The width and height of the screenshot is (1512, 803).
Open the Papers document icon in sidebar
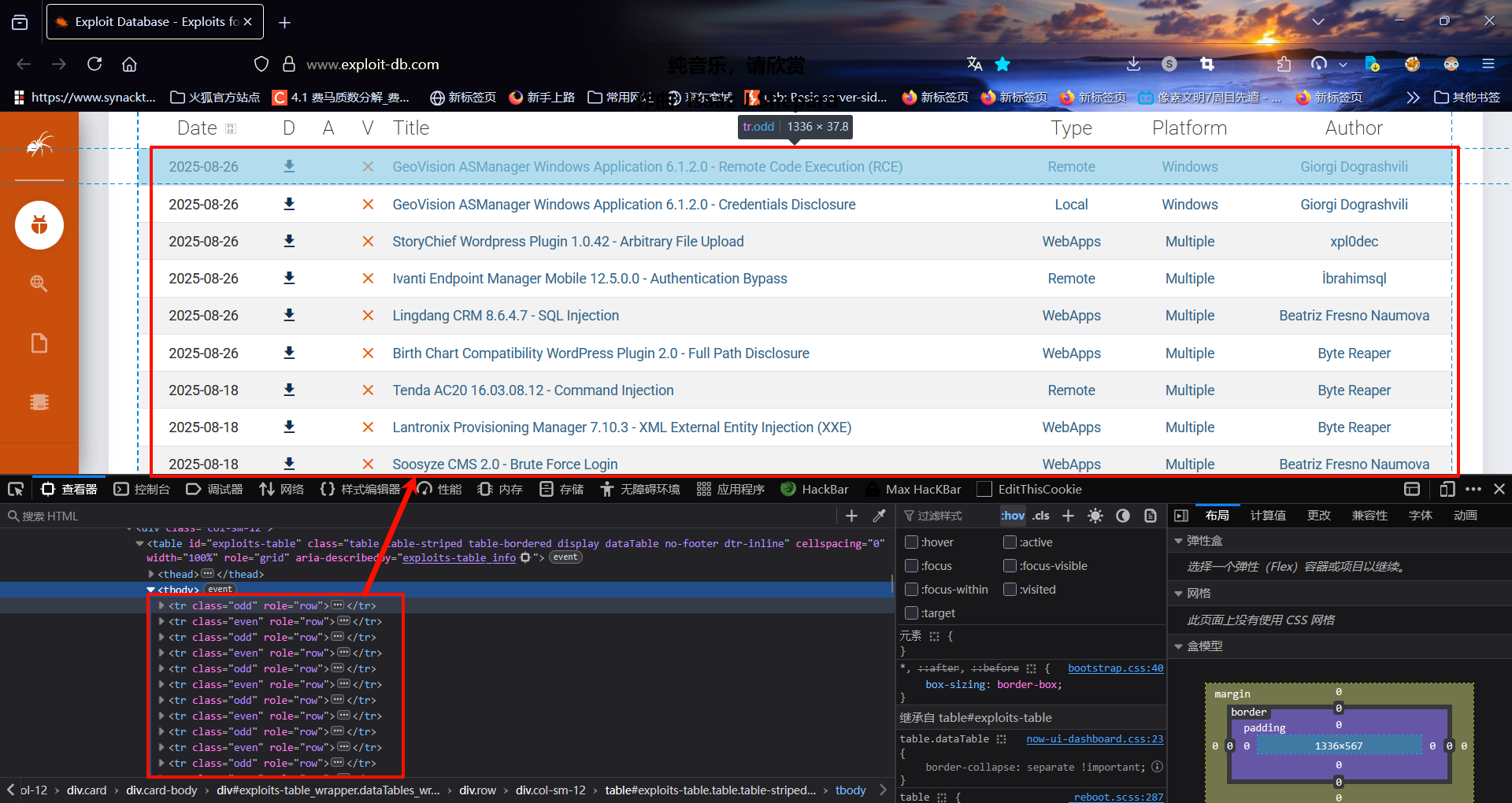[x=39, y=343]
